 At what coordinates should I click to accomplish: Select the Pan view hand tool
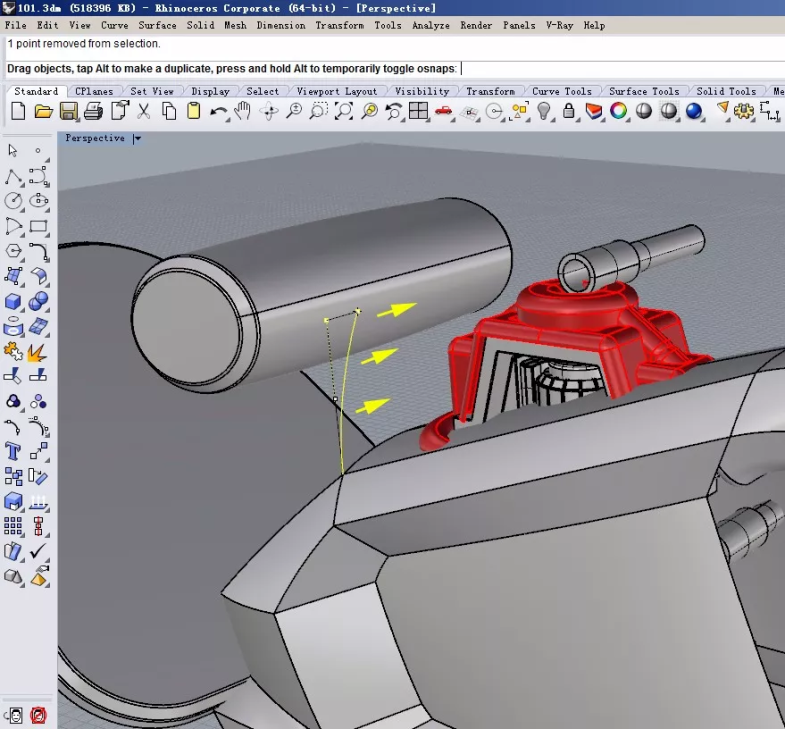pyautogui.click(x=243, y=111)
